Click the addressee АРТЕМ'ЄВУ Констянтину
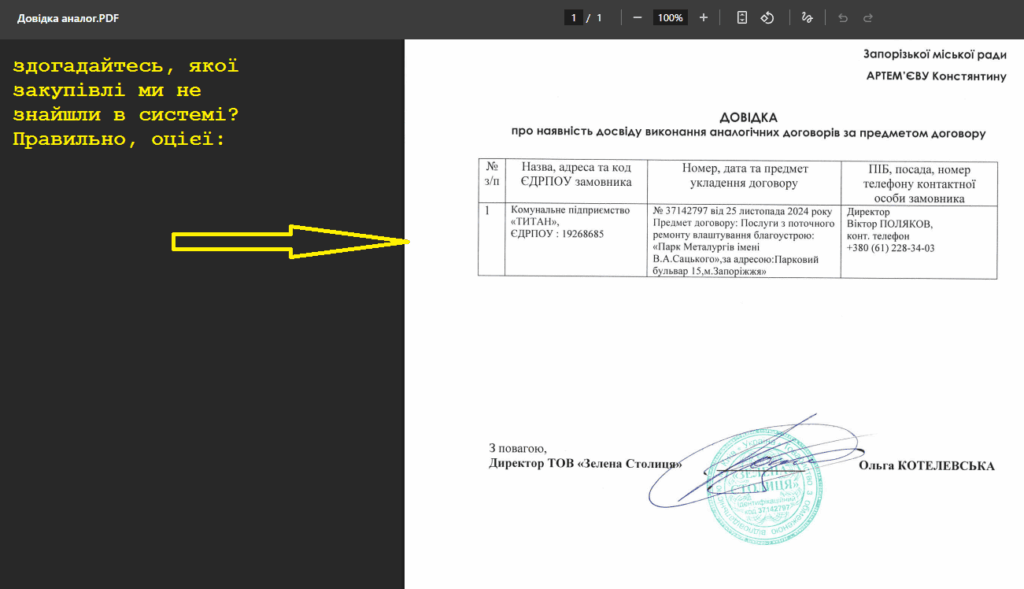1024x589 pixels. [936, 77]
